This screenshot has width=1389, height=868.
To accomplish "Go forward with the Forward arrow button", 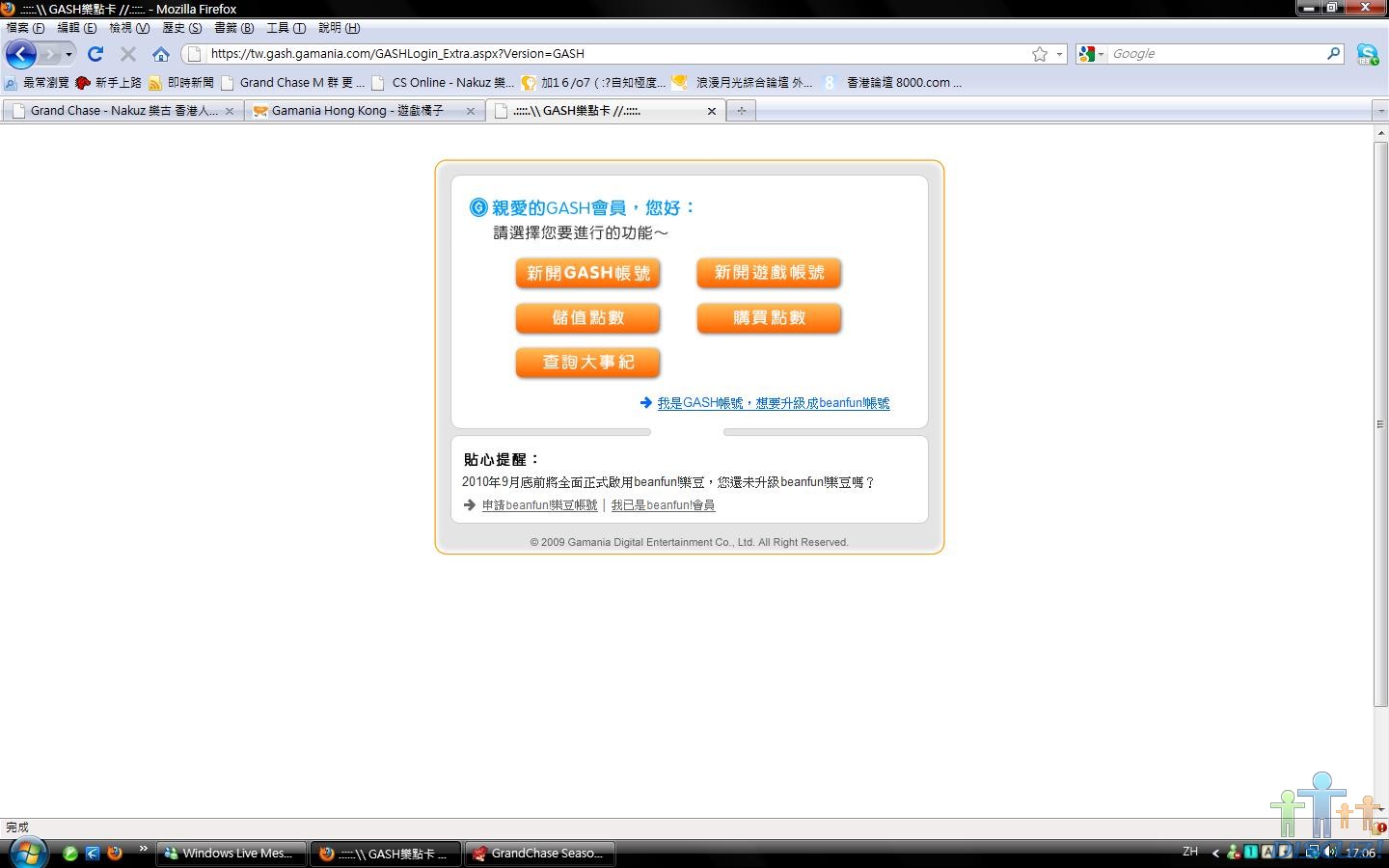I will coord(50,54).
